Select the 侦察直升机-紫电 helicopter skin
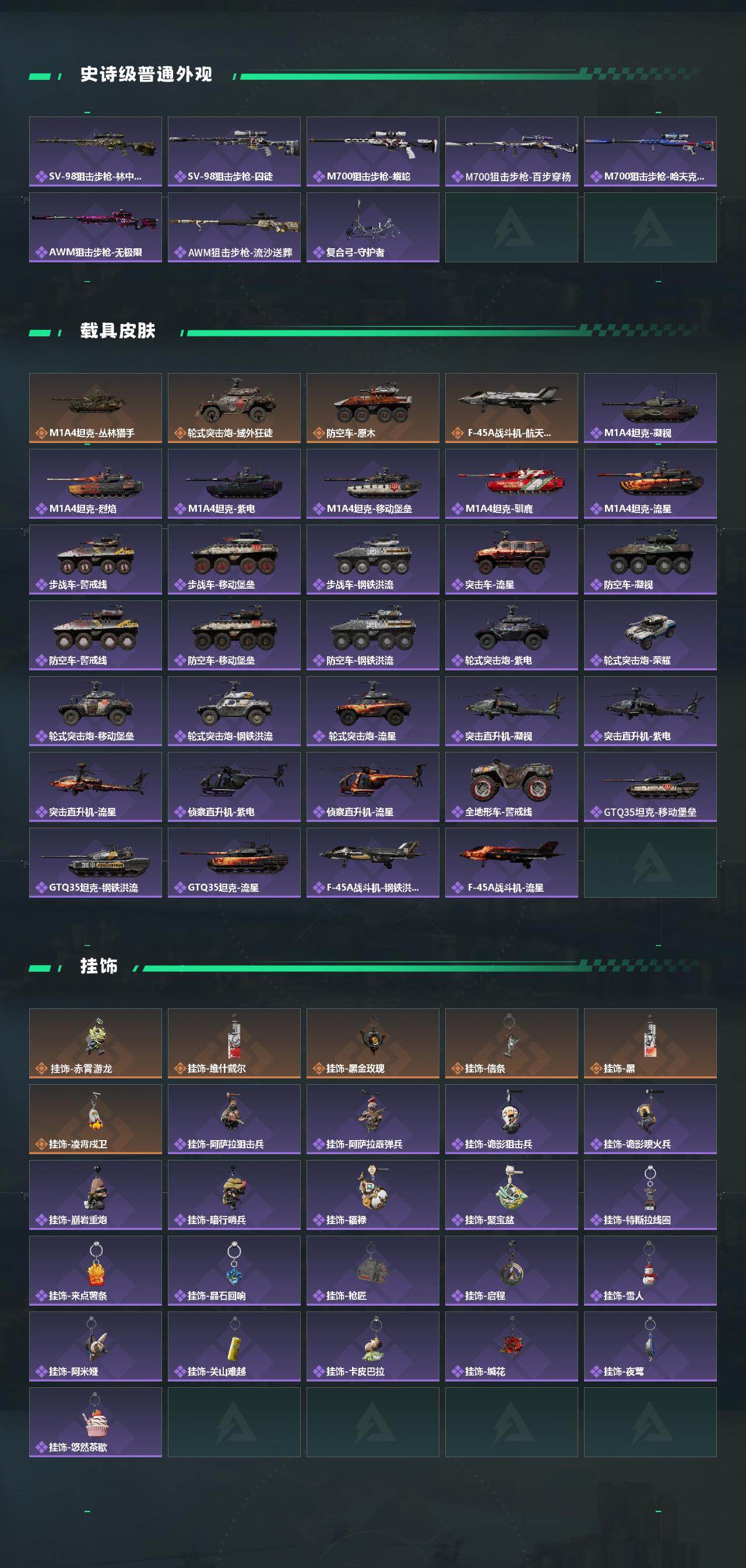The width and height of the screenshot is (746, 1568). pyautogui.click(x=234, y=787)
